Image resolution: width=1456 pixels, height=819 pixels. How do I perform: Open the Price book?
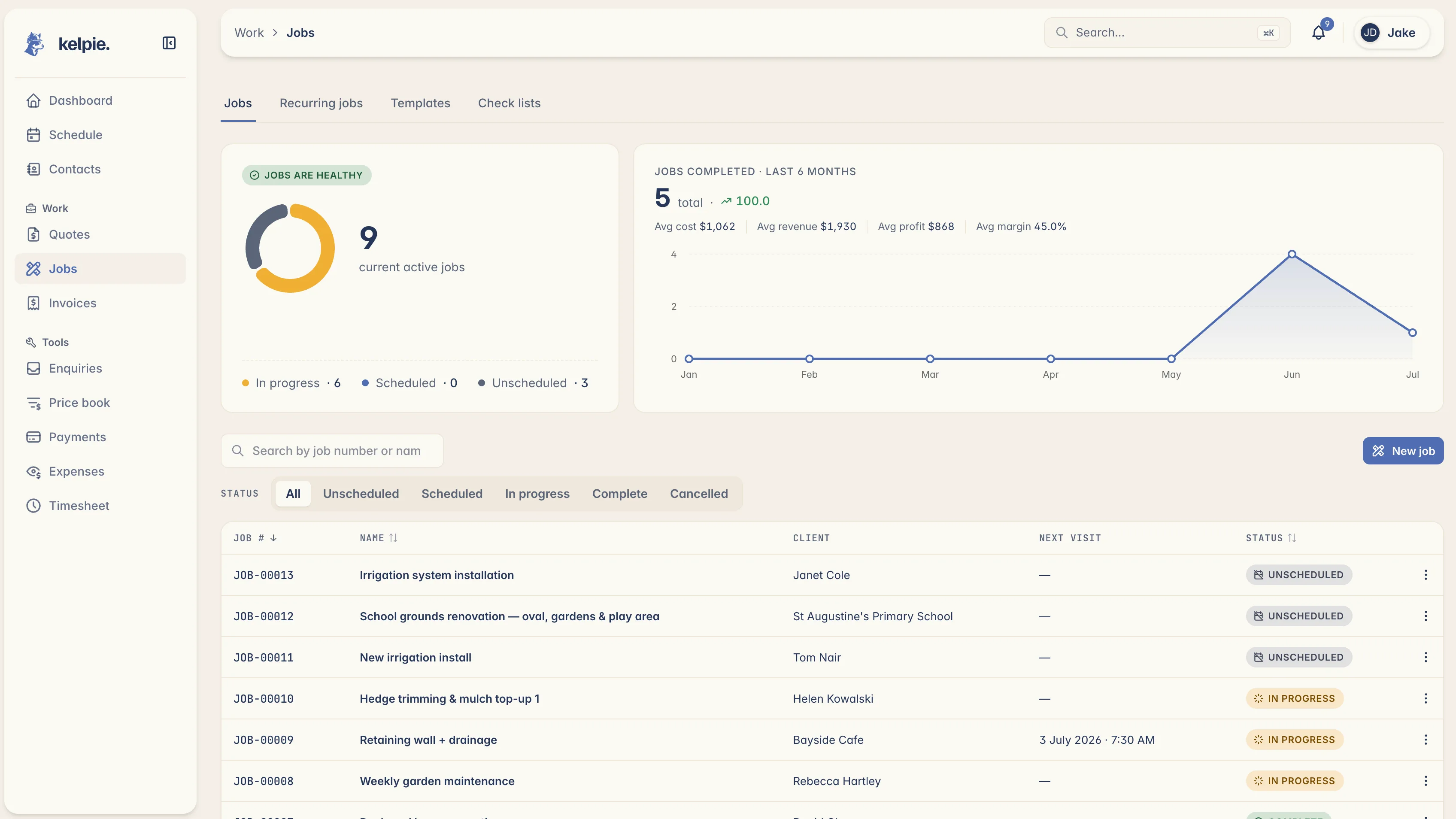[x=100, y=403]
